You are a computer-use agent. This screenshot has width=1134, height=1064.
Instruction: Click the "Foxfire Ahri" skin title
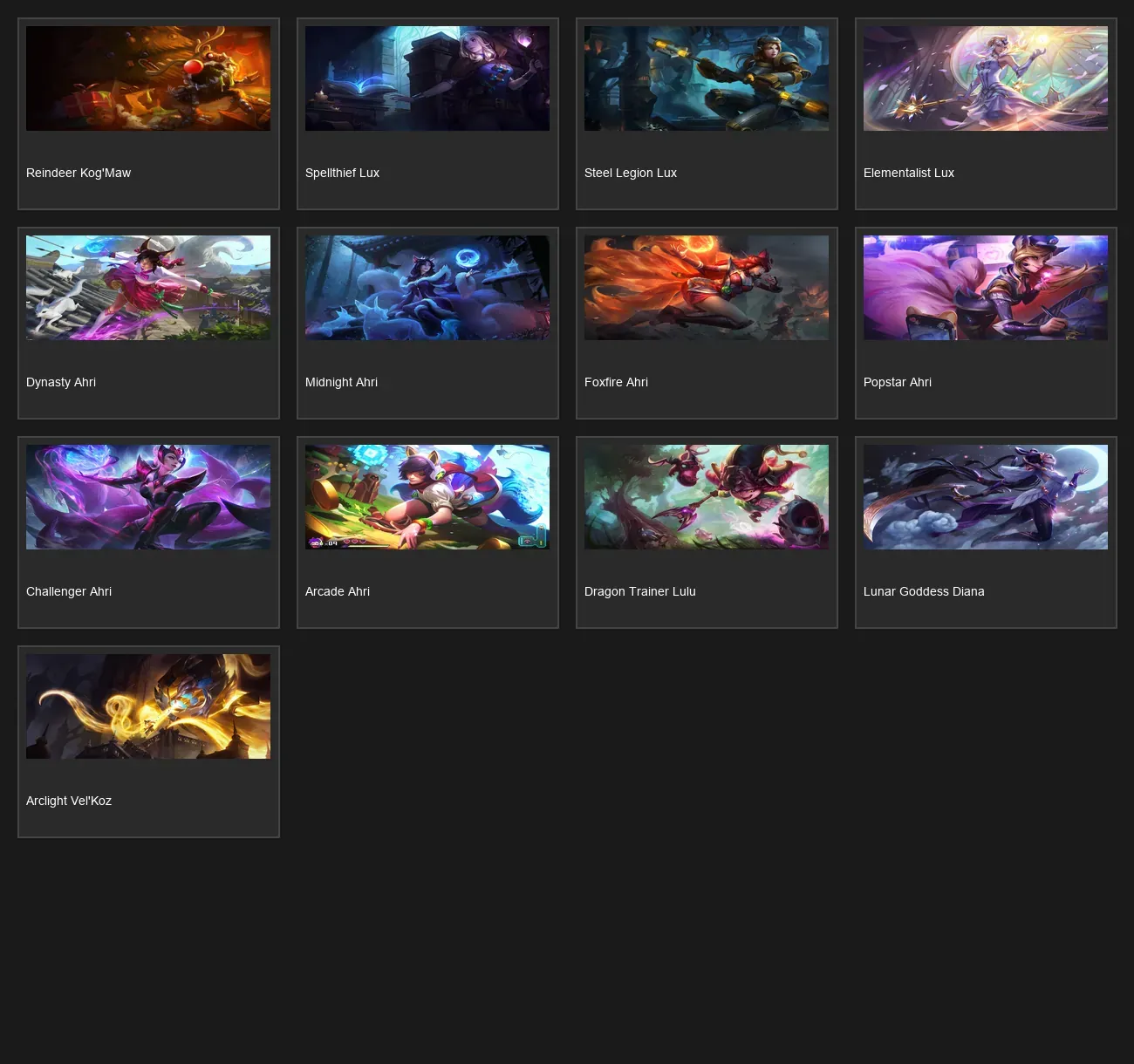coord(616,382)
